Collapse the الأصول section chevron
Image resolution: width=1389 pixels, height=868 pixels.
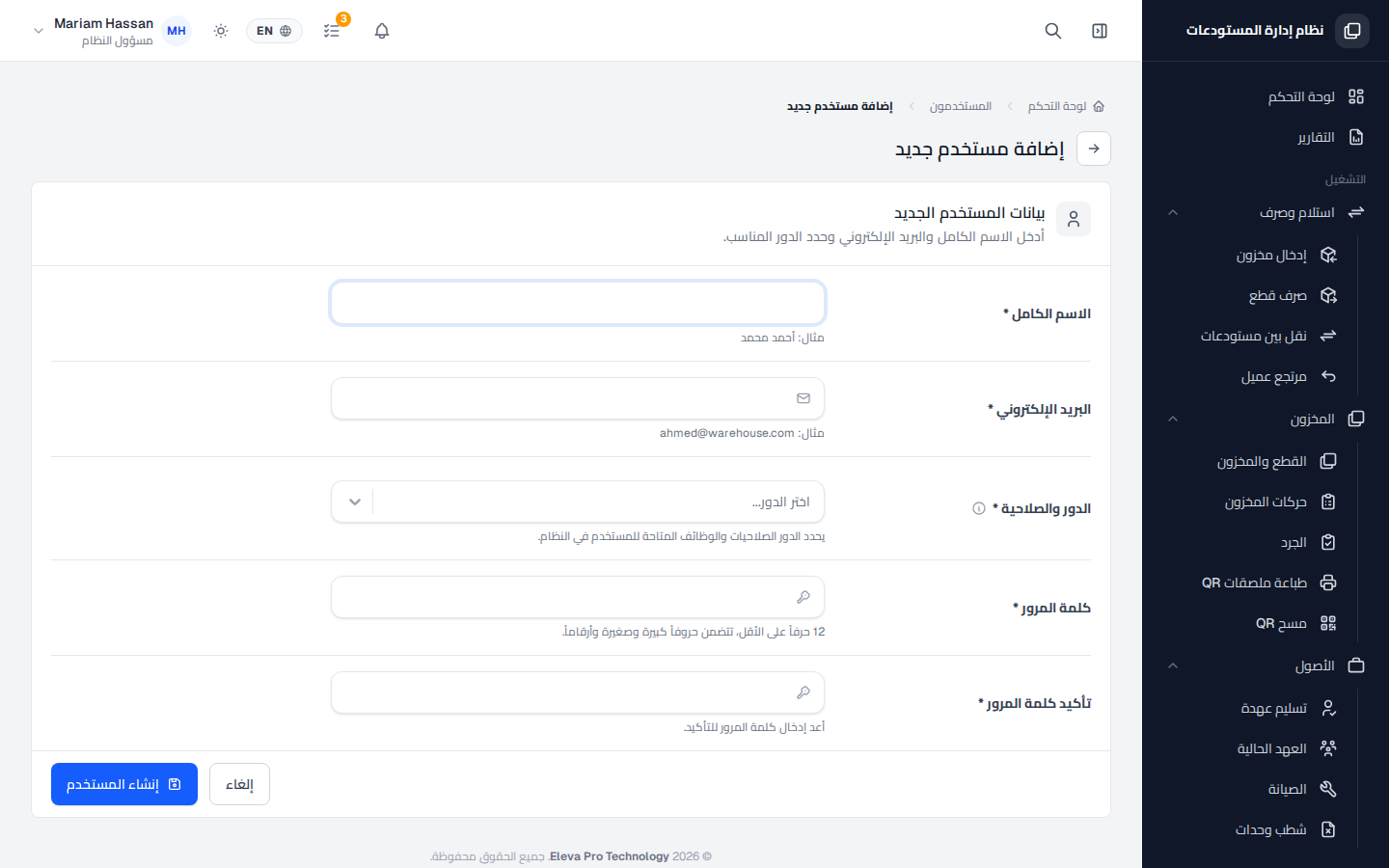(x=1173, y=665)
